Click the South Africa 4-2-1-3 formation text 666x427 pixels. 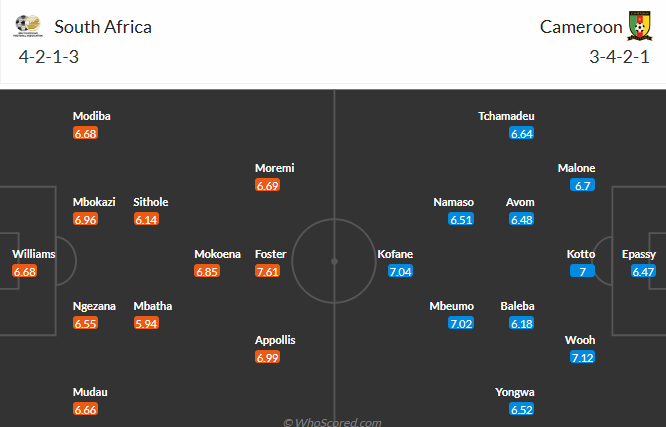click(x=49, y=56)
